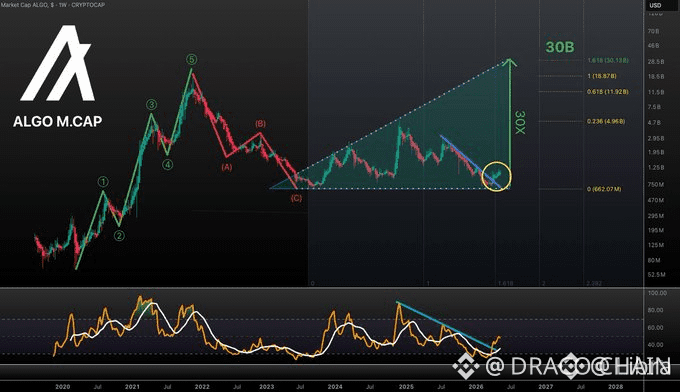Click the 7.5B price axis label
680x392 pixels.
[654, 107]
